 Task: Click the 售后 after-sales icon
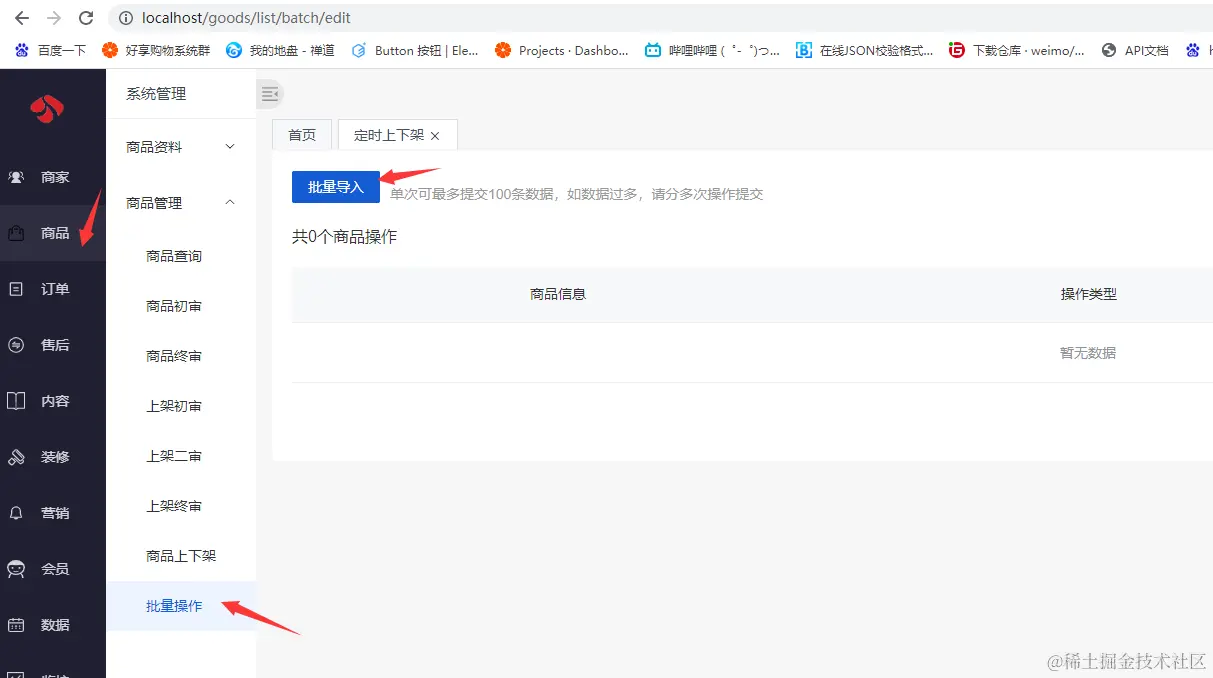coord(16,345)
